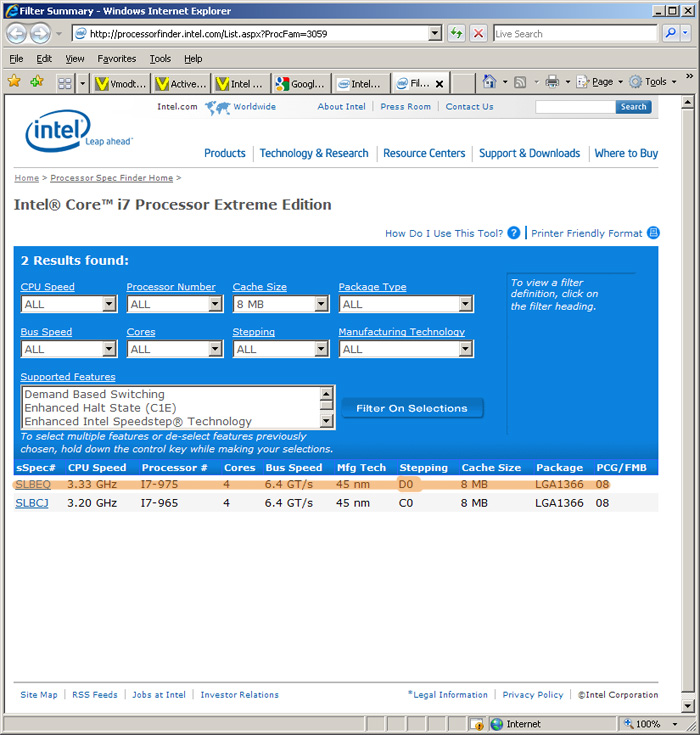700x735 pixels.
Task: Expand the address bar history dropdown arrow
Action: [435, 33]
